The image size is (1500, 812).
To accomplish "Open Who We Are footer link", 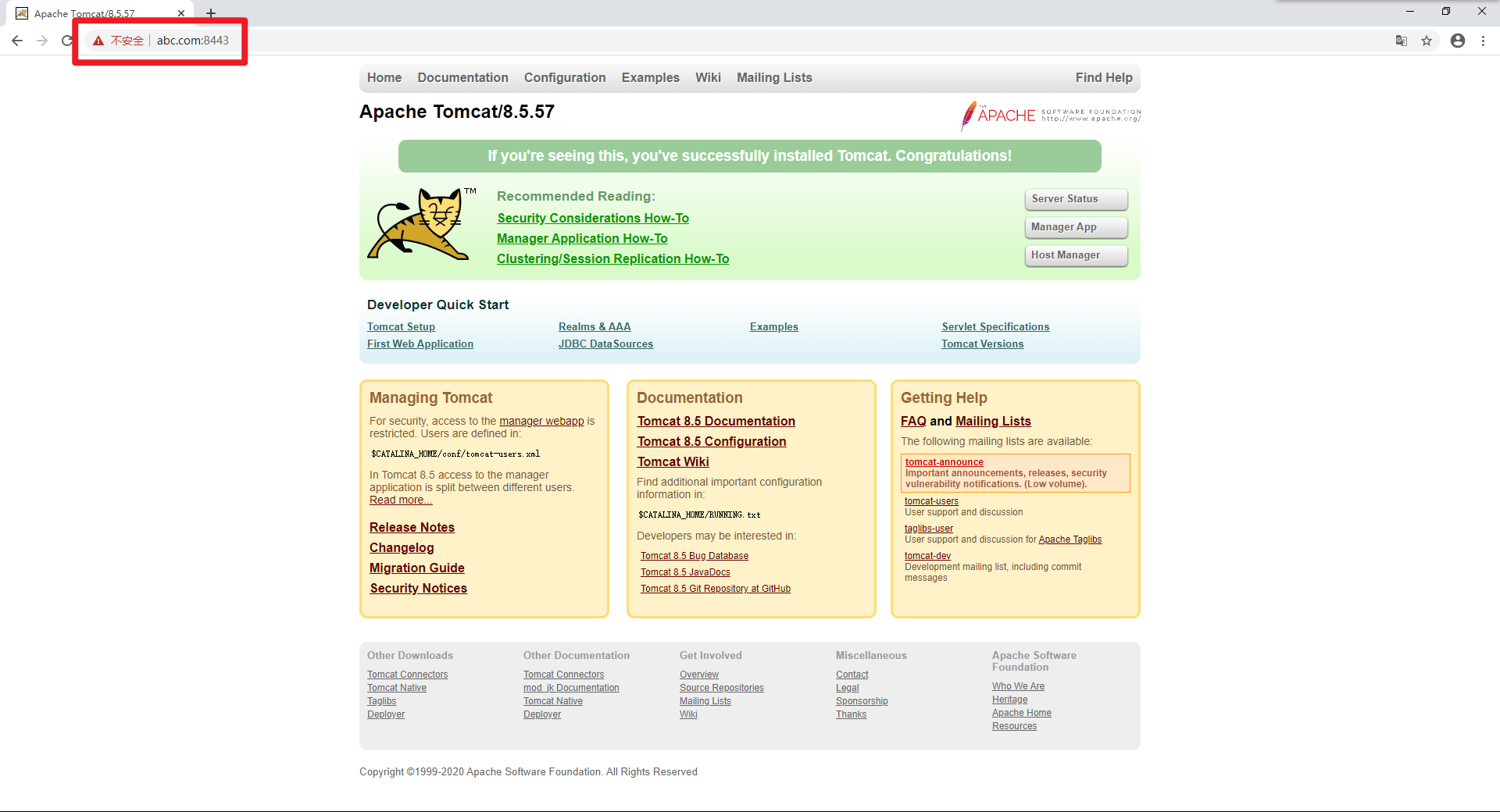I will coord(1018,686).
